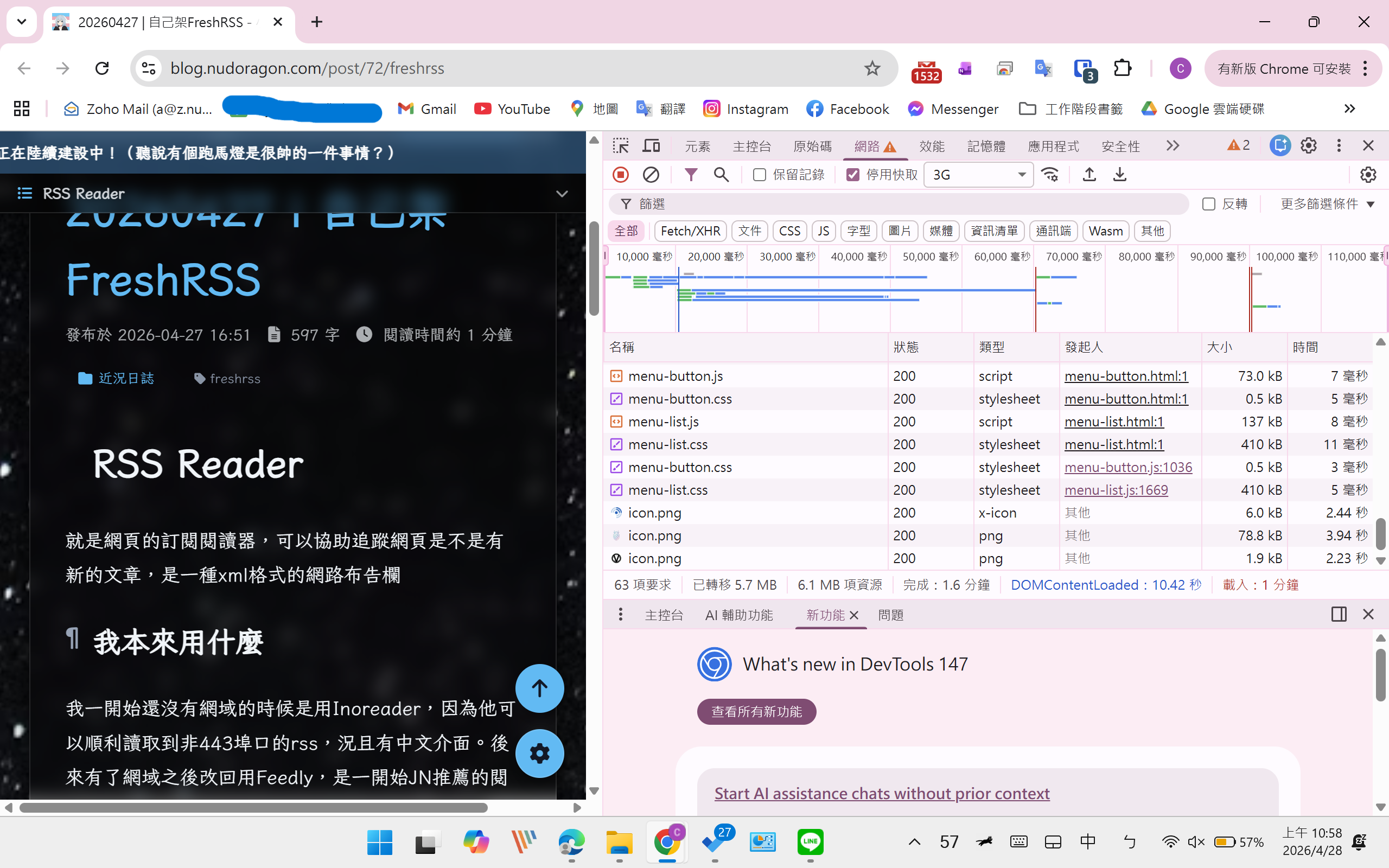Open the blog settings gear button
The image size is (1389, 868).
tap(539, 753)
